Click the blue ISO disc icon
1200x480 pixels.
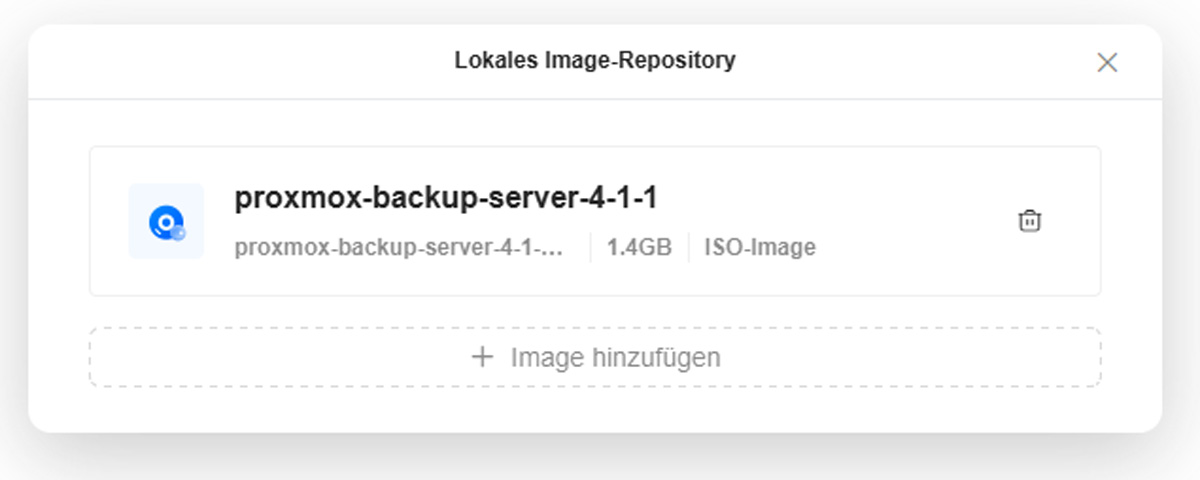pyautogui.click(x=165, y=222)
